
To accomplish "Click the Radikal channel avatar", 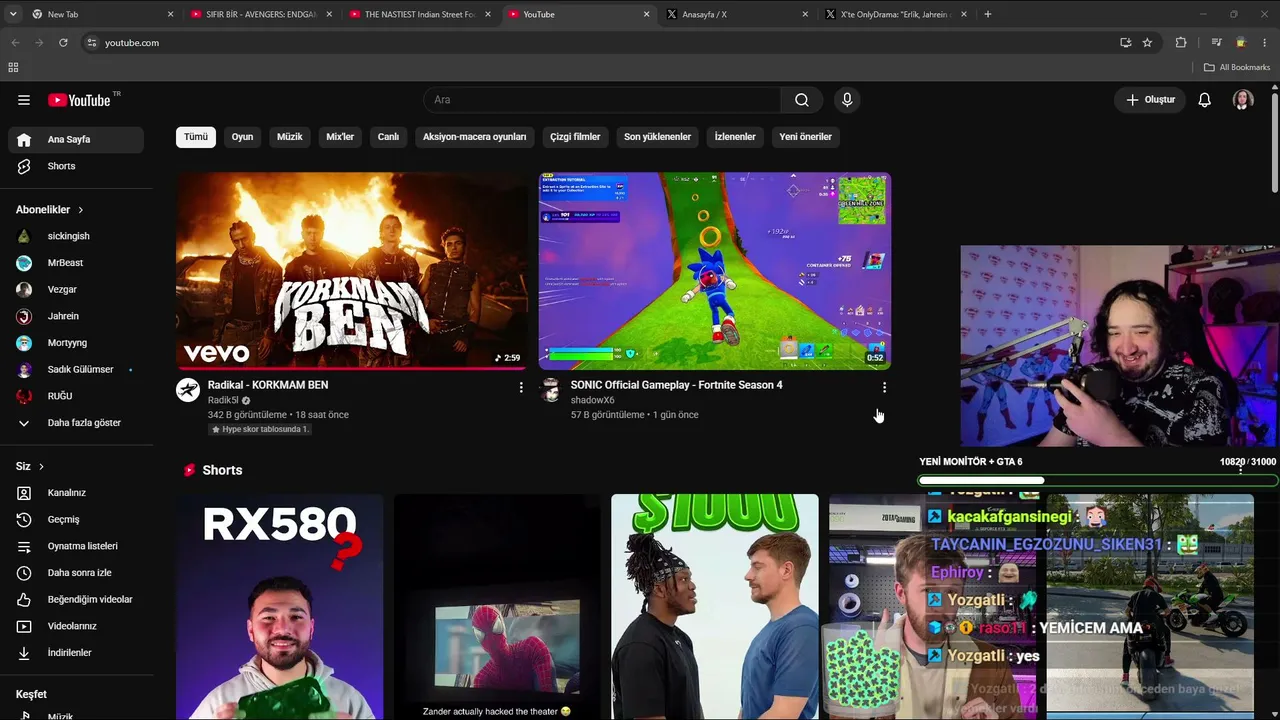I will coord(188,390).
